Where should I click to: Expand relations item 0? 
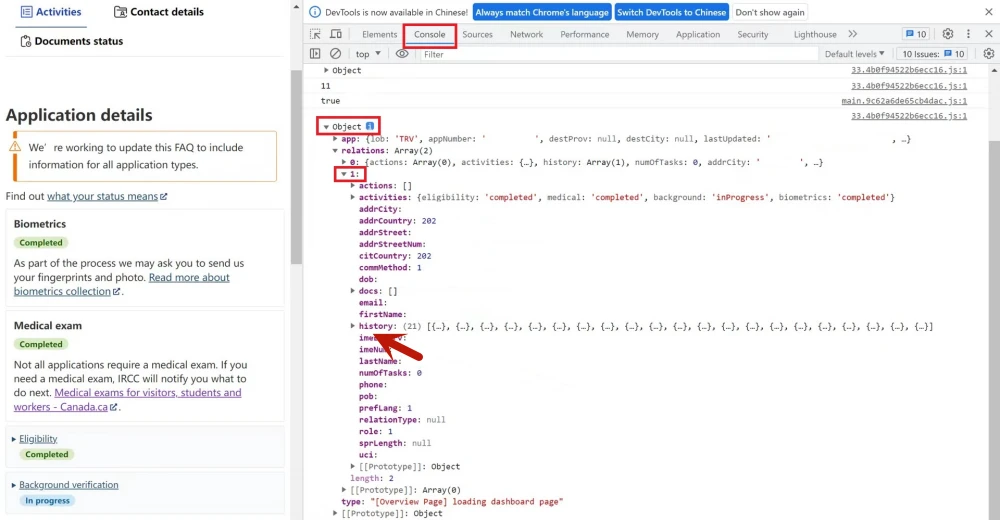tap(344, 162)
